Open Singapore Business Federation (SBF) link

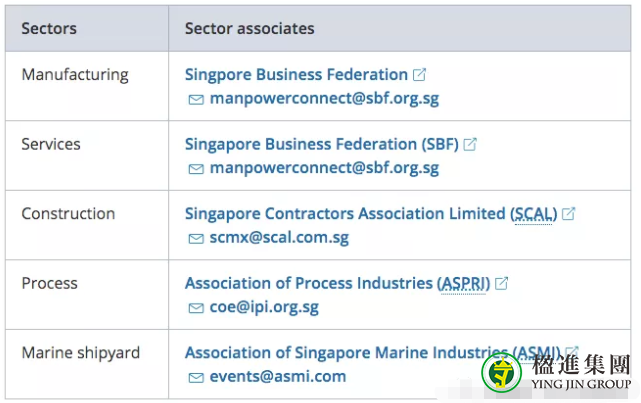pyautogui.click(x=321, y=145)
